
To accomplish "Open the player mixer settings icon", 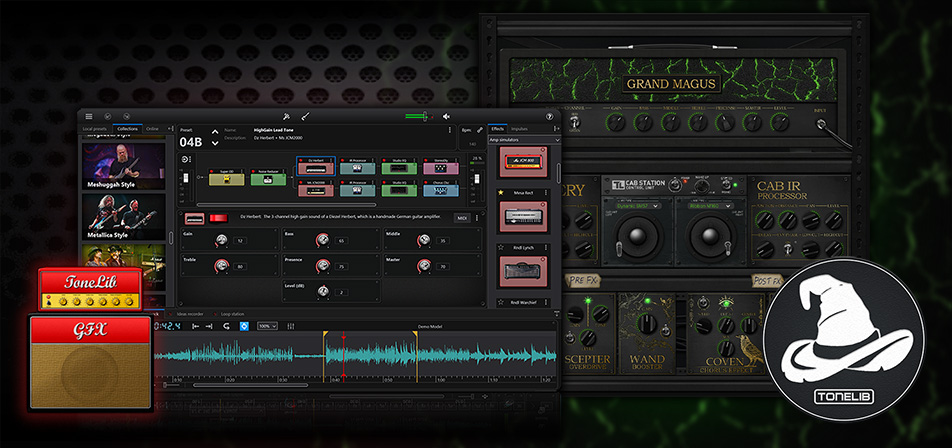I will point(291,326).
